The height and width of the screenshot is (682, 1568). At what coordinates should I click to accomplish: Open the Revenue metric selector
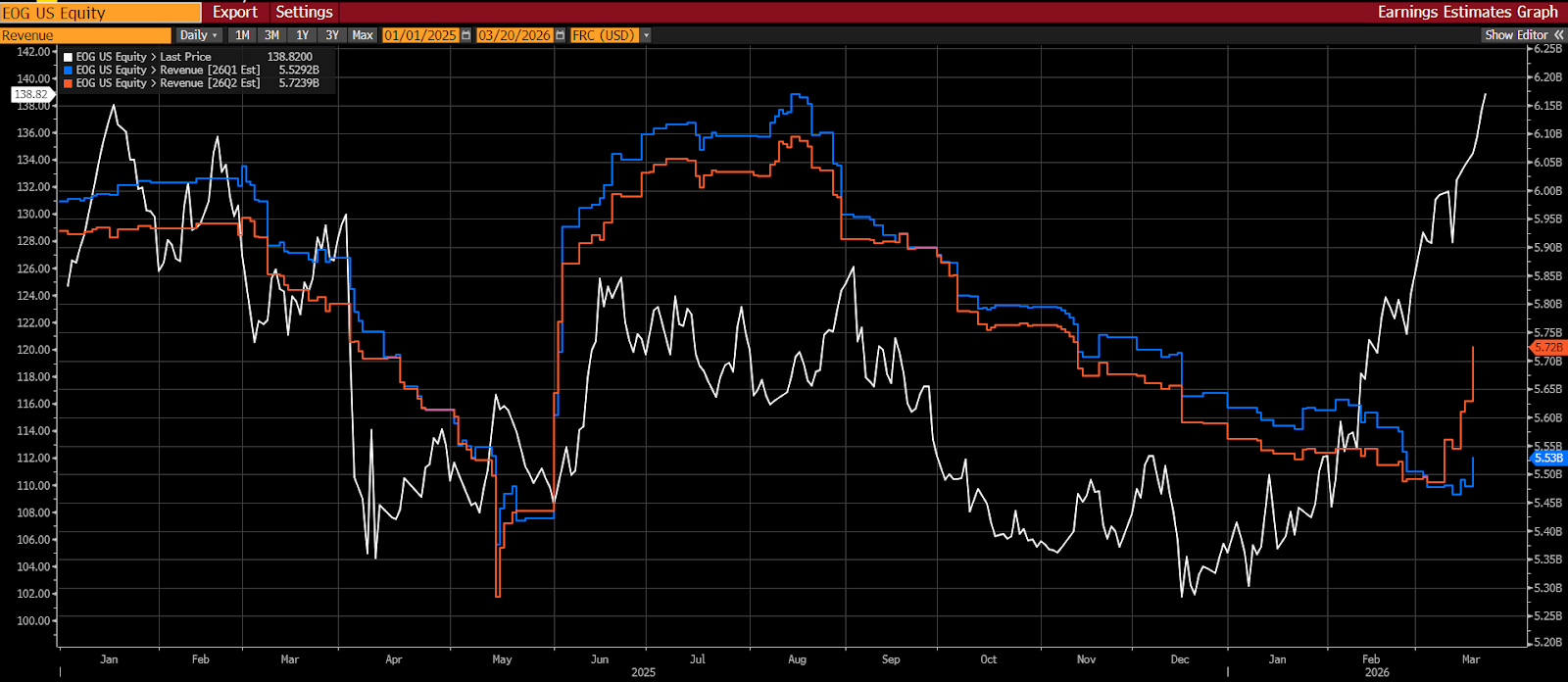click(85, 35)
